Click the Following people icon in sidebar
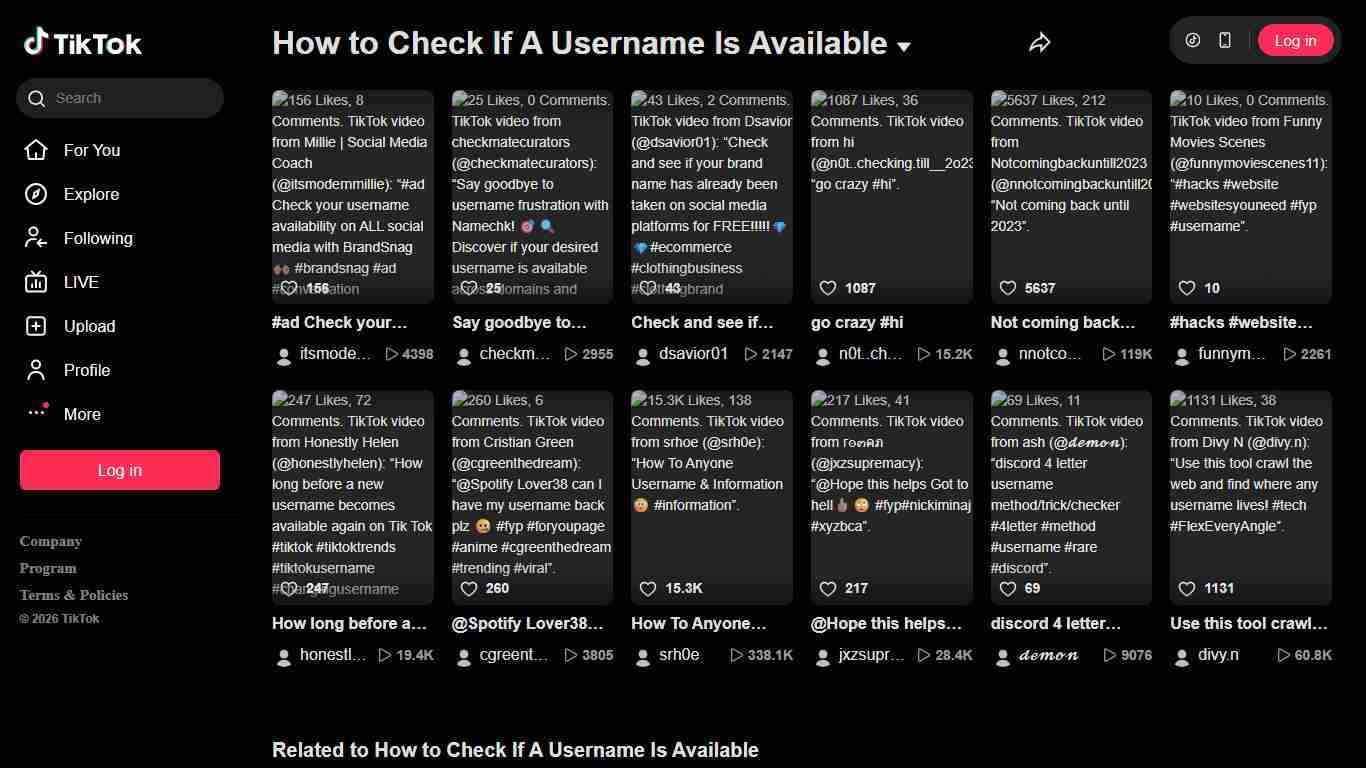Screen dimensions: 1366x768 point(35,237)
